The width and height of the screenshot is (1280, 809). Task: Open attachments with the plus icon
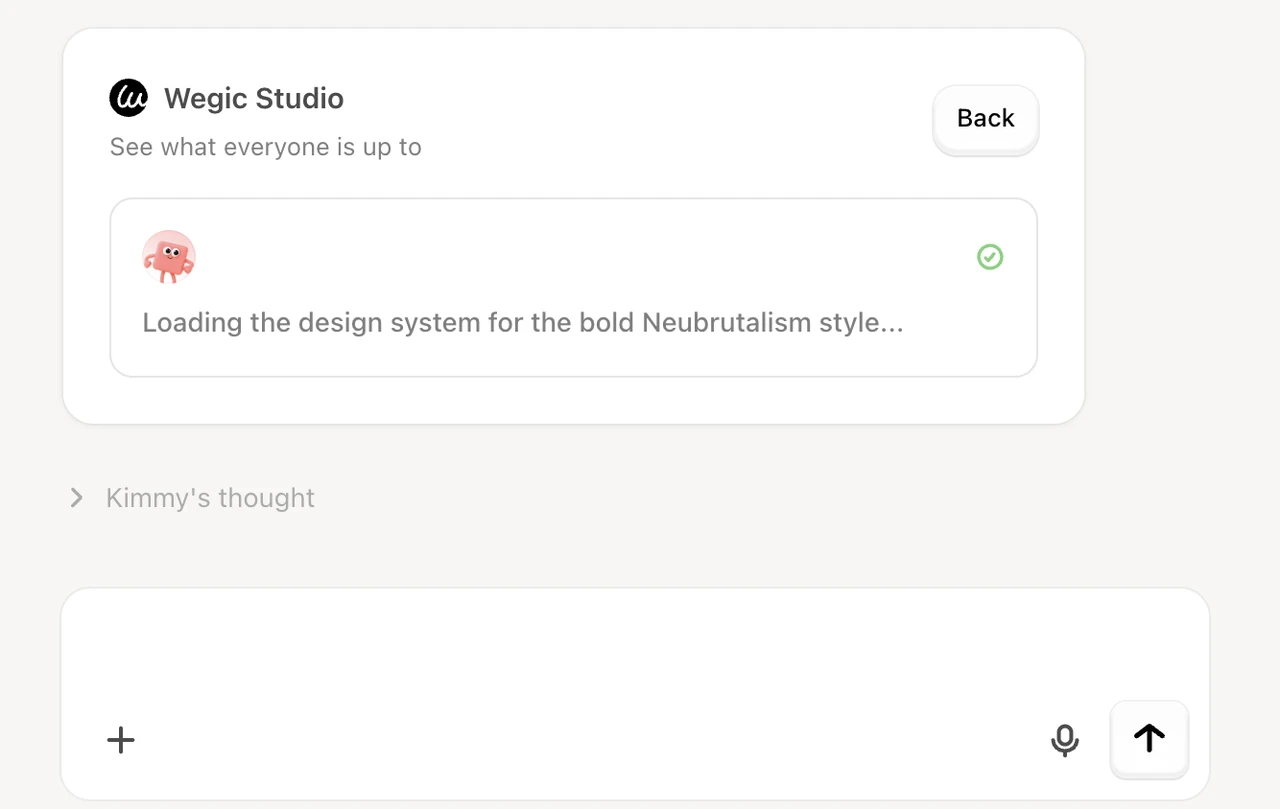[121, 740]
